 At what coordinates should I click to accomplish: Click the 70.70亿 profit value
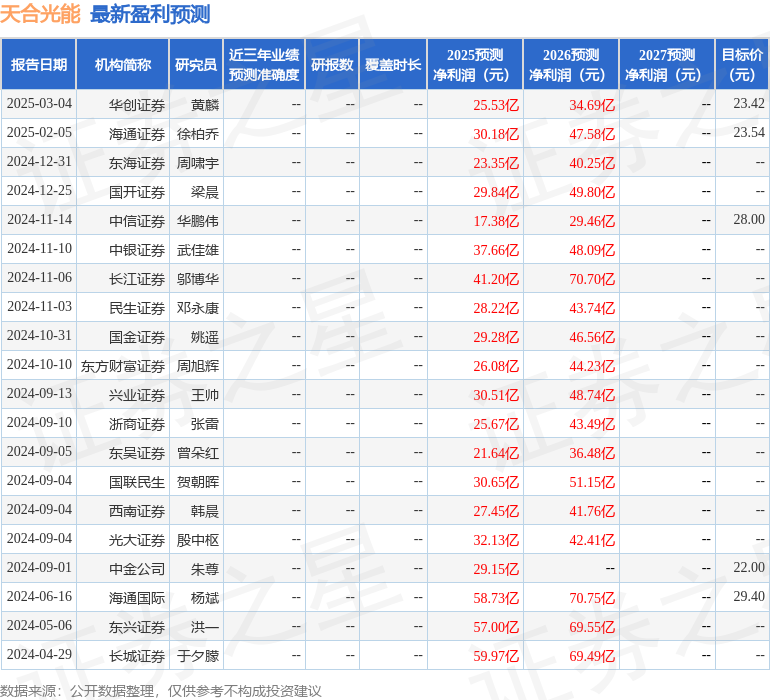[x=592, y=279]
